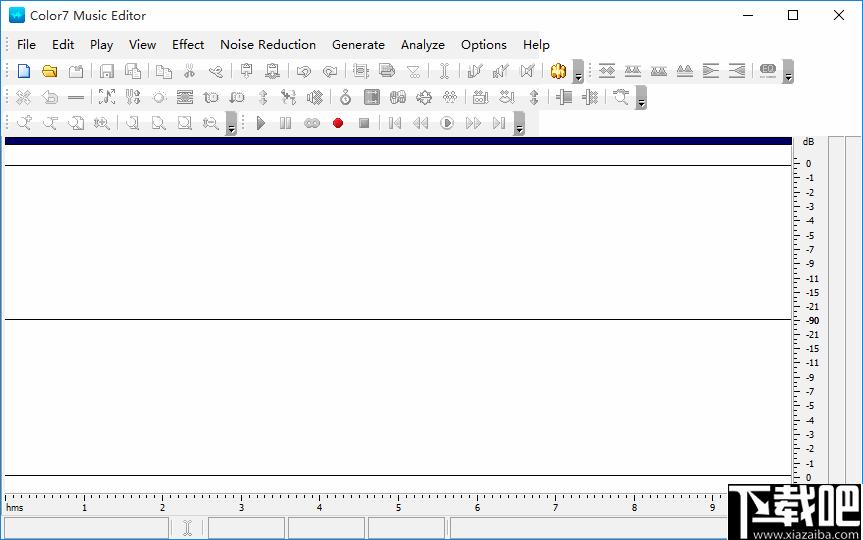Click the dark blue overview bar above waveform

[398, 141]
